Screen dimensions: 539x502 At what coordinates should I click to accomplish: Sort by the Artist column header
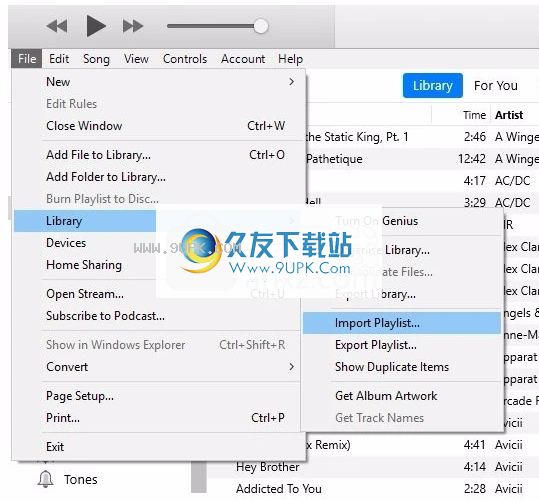pyautogui.click(x=509, y=115)
